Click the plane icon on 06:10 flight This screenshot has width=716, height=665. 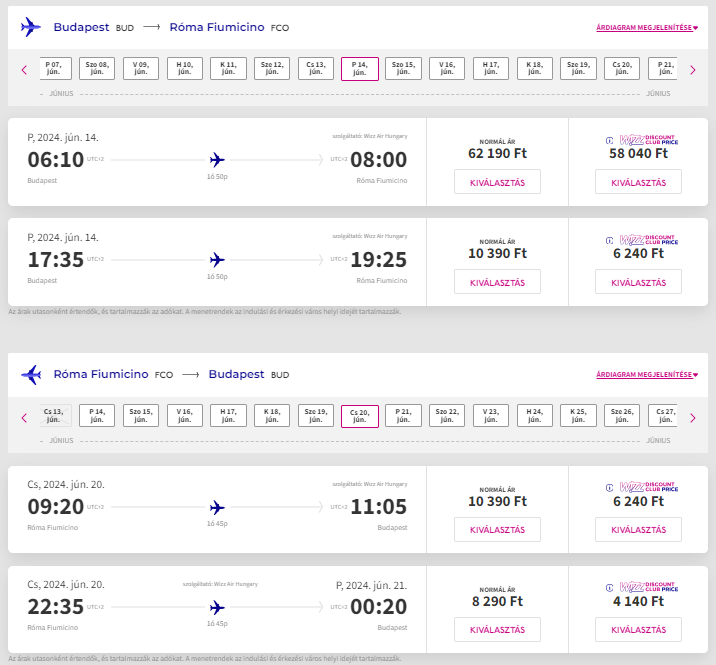217,160
